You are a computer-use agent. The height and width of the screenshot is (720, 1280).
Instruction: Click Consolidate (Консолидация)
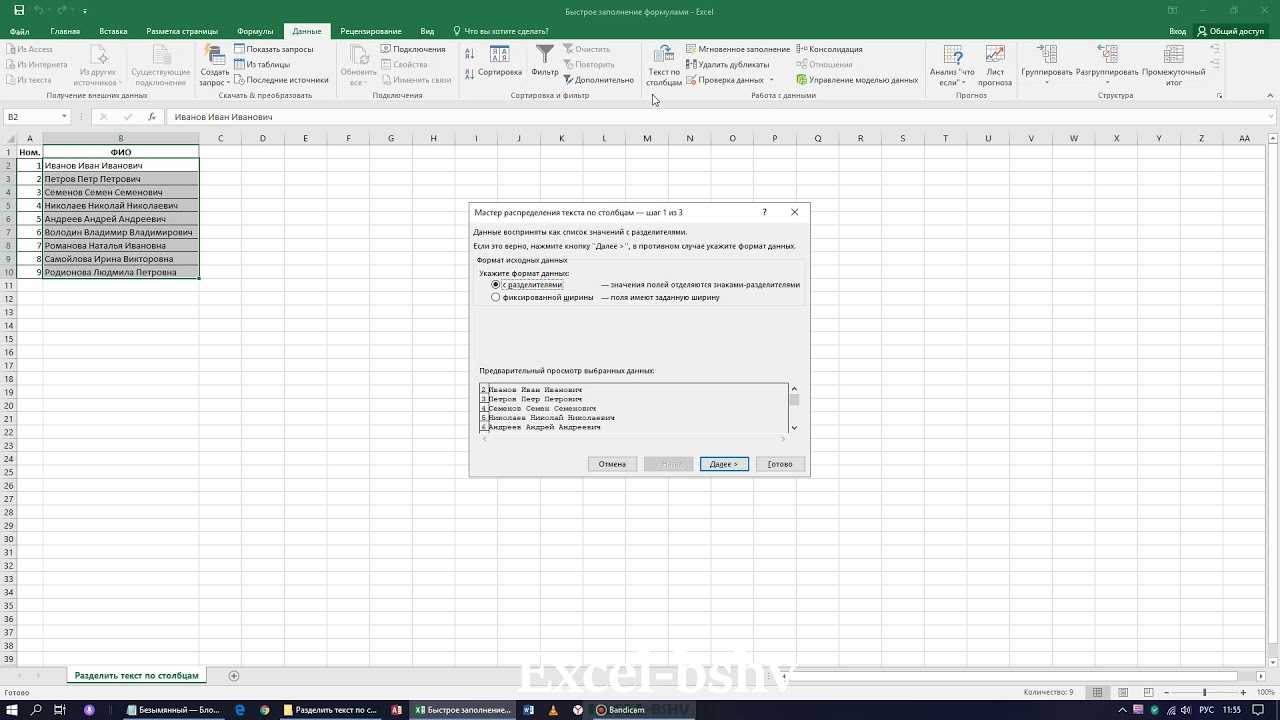point(829,49)
